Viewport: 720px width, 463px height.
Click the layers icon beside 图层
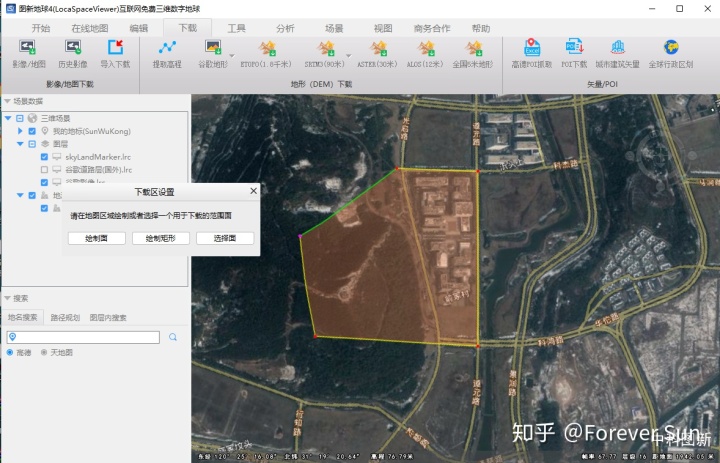pos(45,144)
